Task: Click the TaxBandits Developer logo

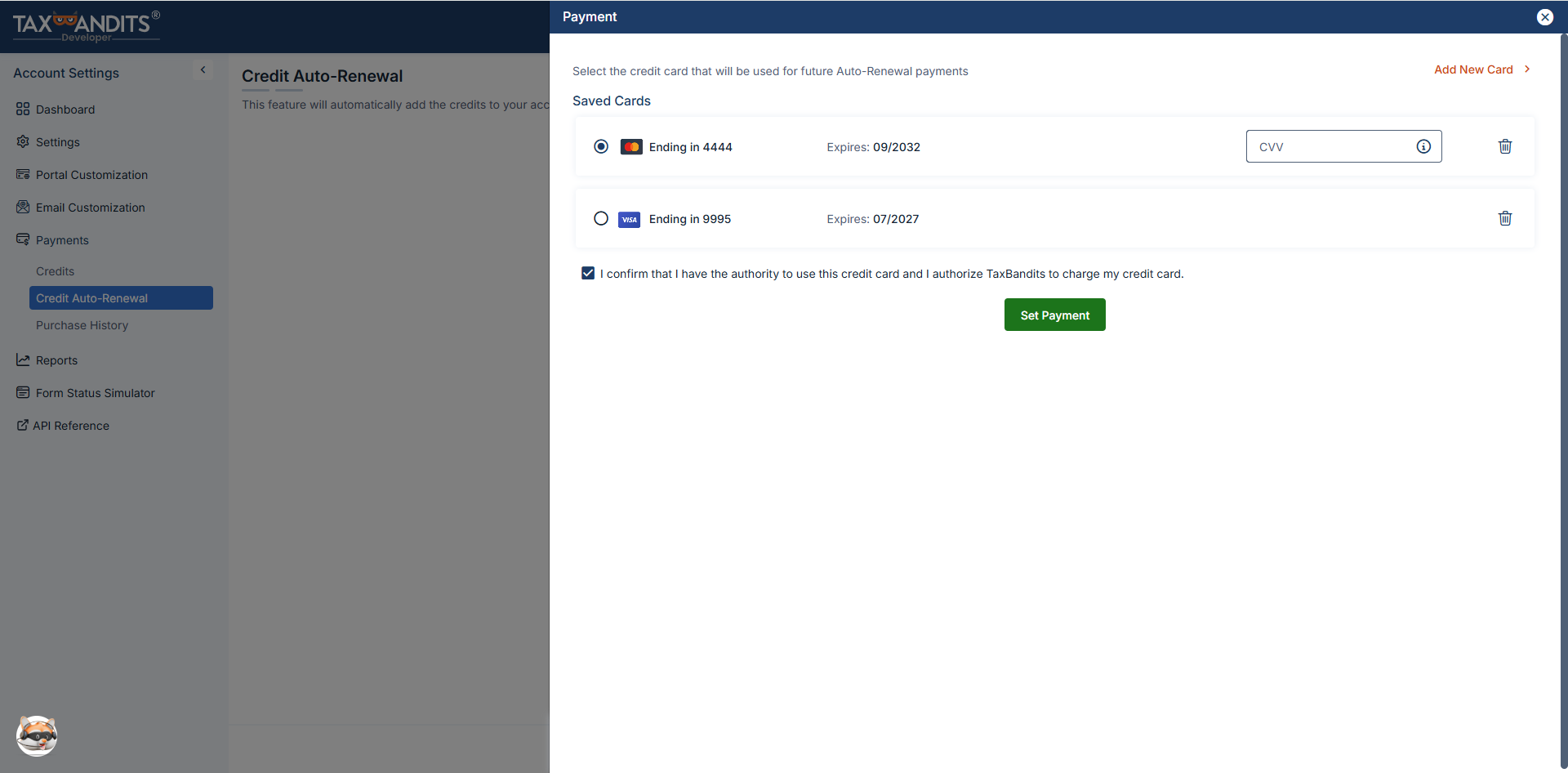Action: 86,26
